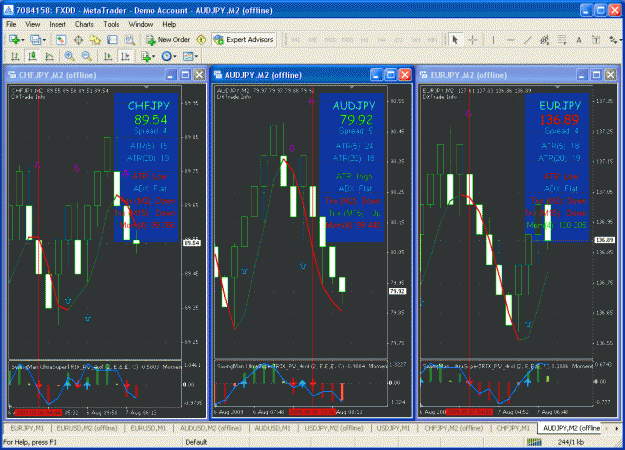625x450 pixels.
Task: Expand the Indicators dropdown arrow
Action: tap(153, 57)
